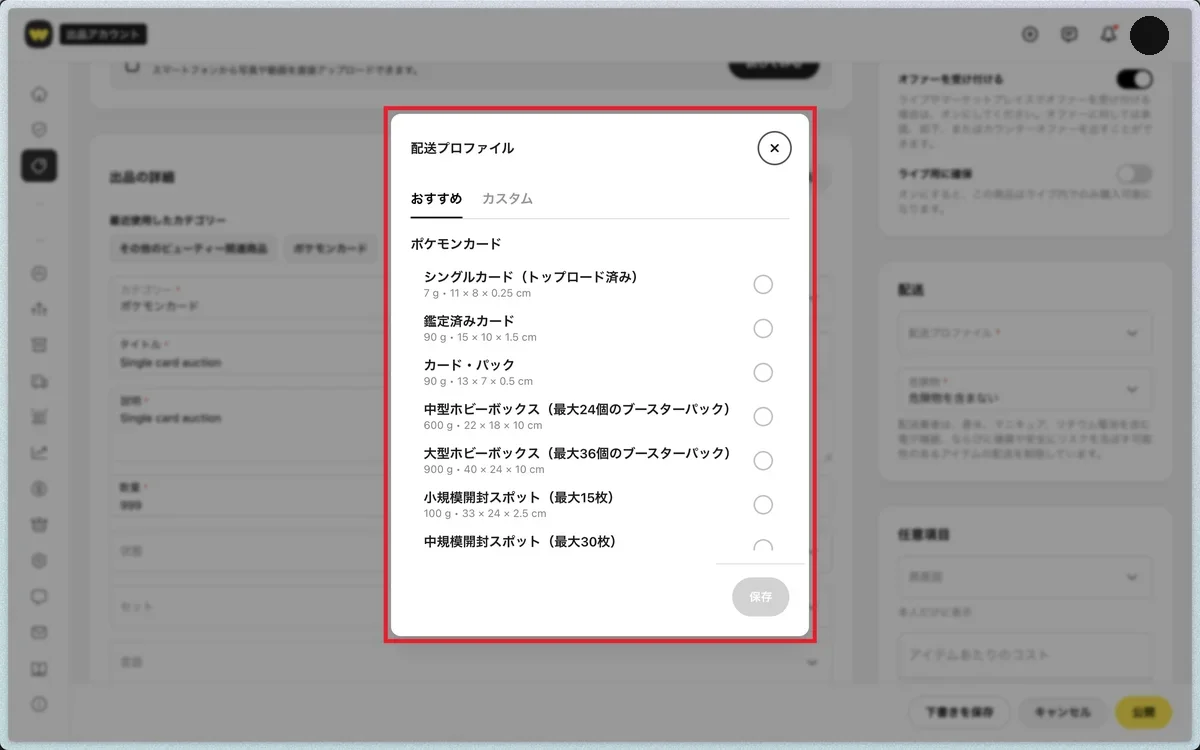Open the mail envelope sidebar icon
The image size is (1200, 750).
point(39,633)
